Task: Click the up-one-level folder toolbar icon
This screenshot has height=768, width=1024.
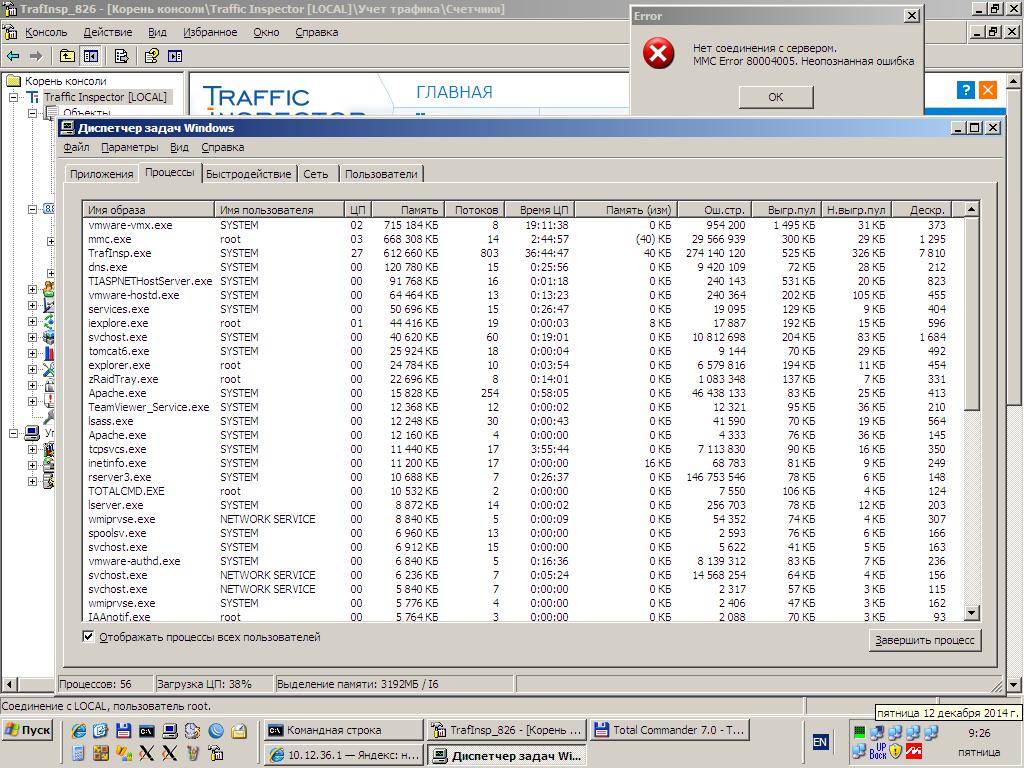Action: point(67,56)
